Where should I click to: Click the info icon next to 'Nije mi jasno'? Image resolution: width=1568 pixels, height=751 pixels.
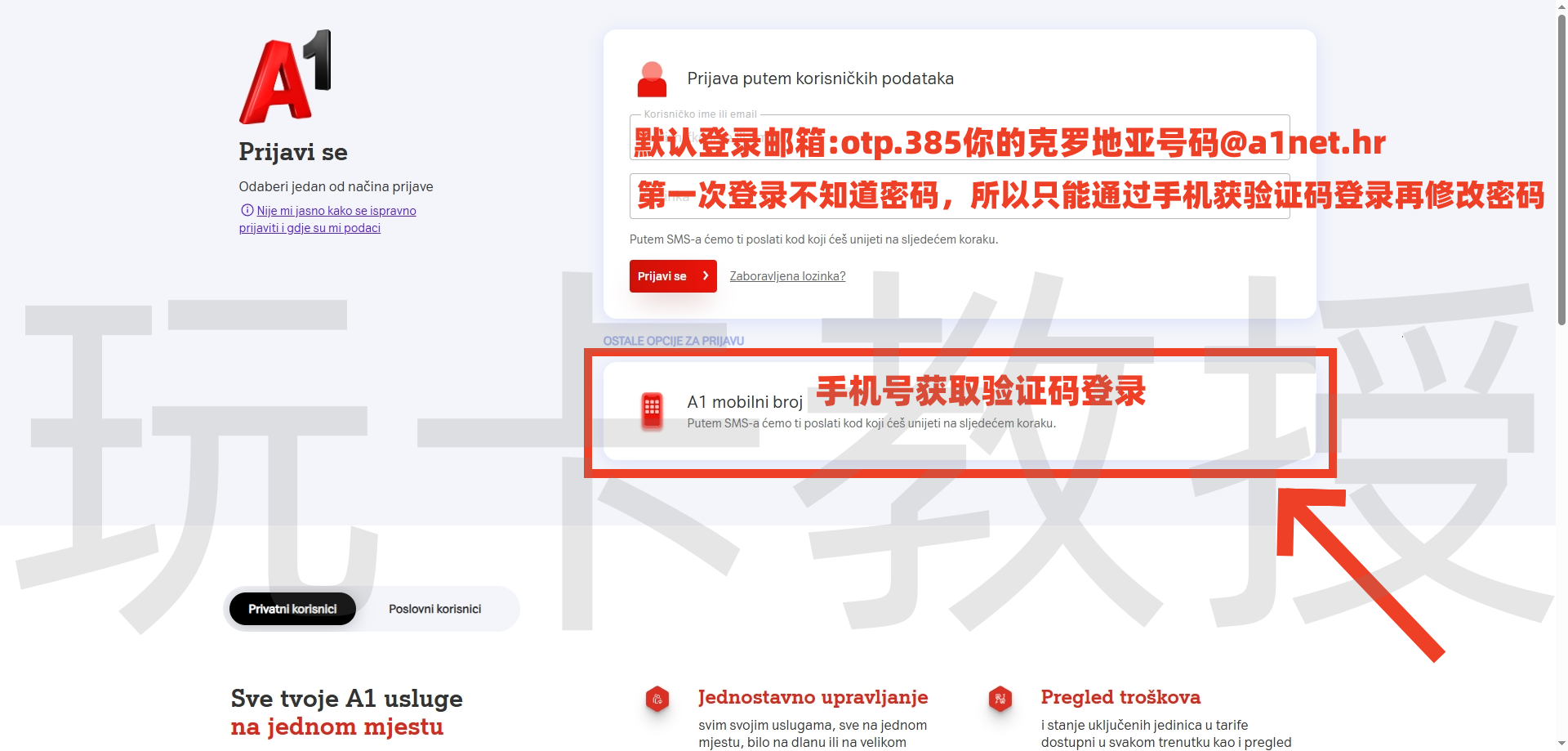click(x=247, y=210)
